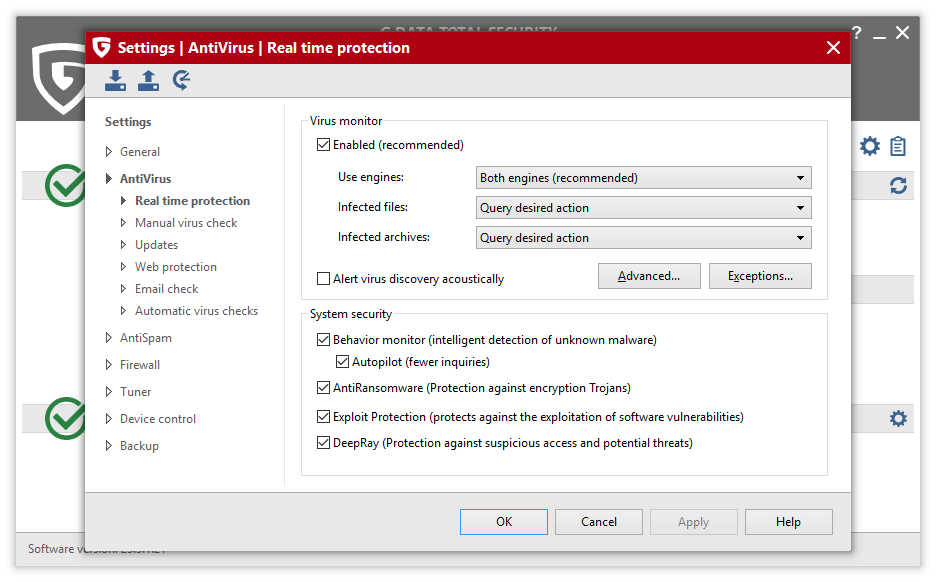The width and height of the screenshot is (936, 582).
Task: Uncheck the AntiRansomware protection option
Action: click(x=323, y=388)
